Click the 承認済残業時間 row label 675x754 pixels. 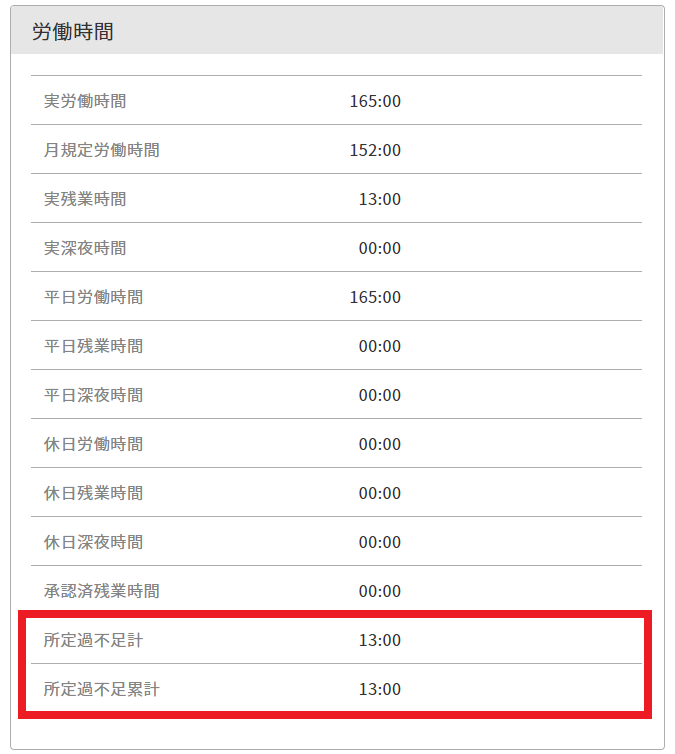point(101,591)
